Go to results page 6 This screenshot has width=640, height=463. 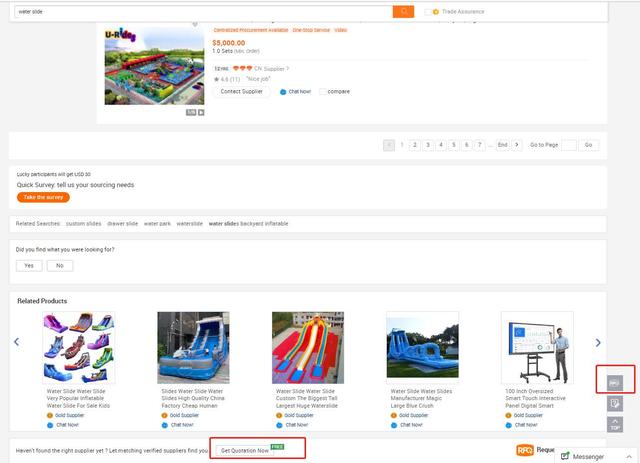coord(467,145)
